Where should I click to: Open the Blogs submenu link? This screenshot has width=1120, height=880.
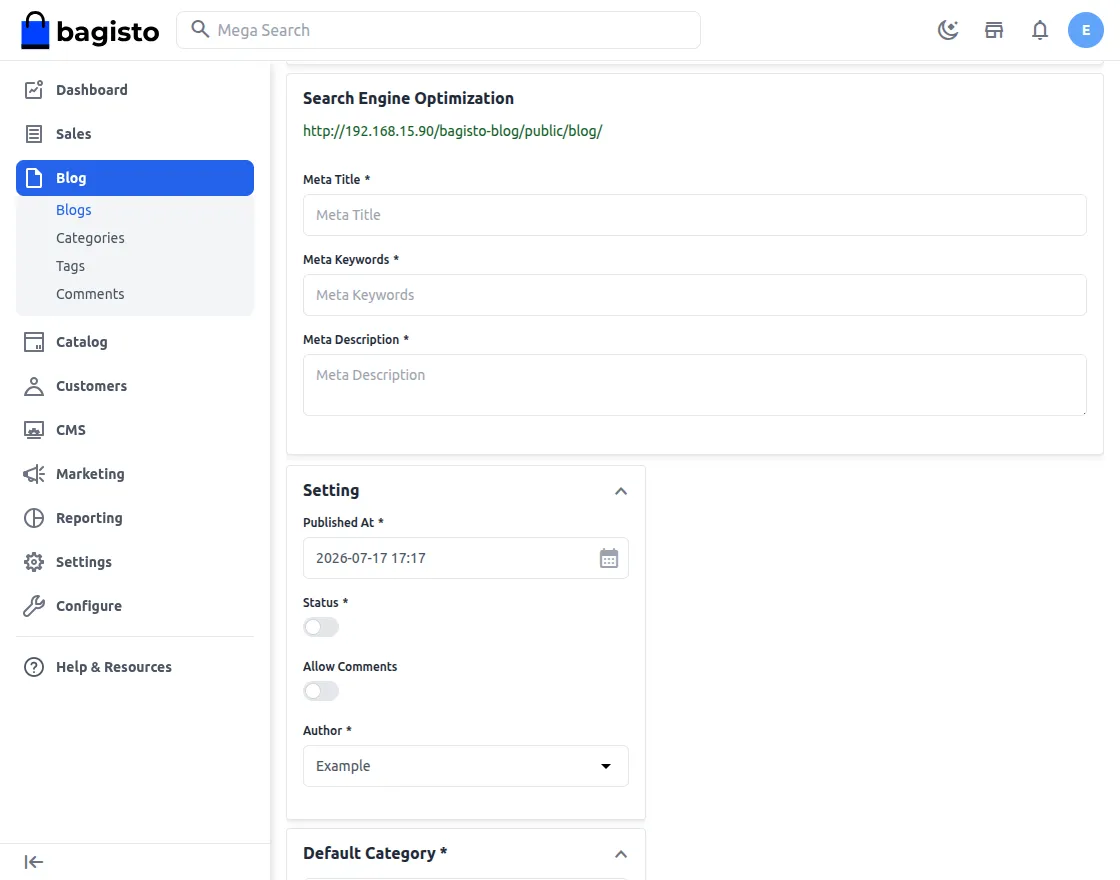pos(74,209)
